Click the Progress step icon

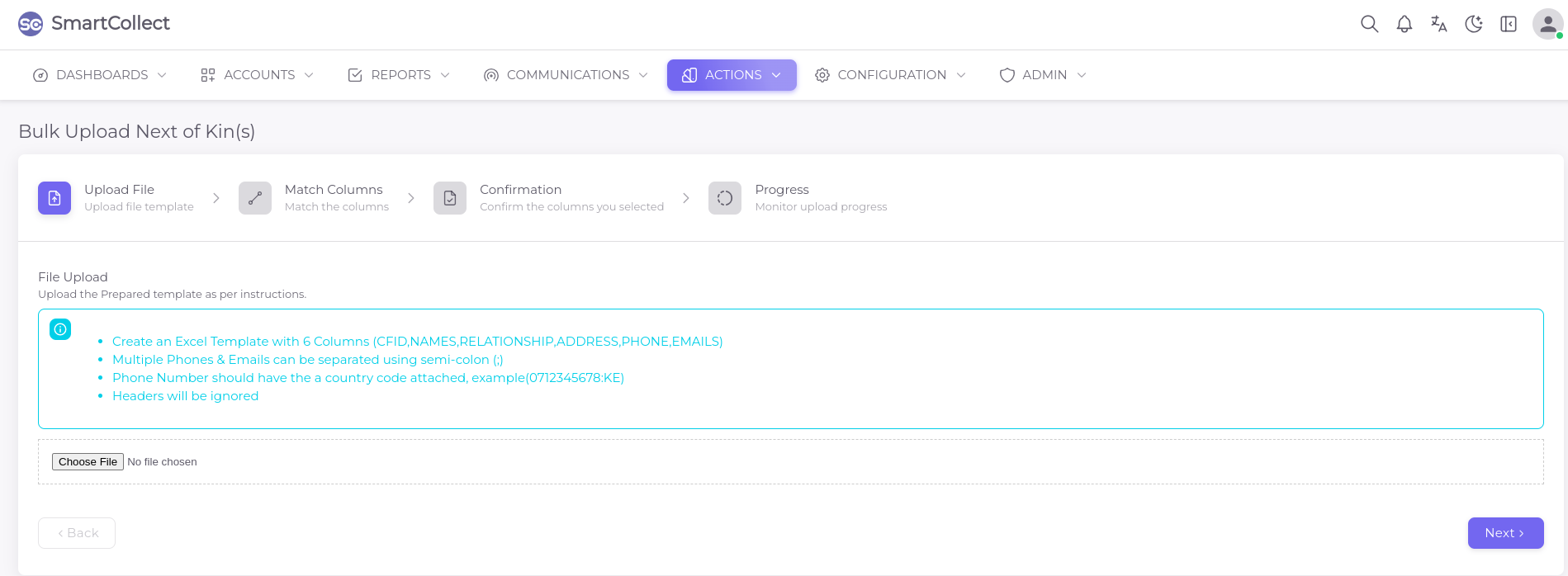(x=725, y=198)
